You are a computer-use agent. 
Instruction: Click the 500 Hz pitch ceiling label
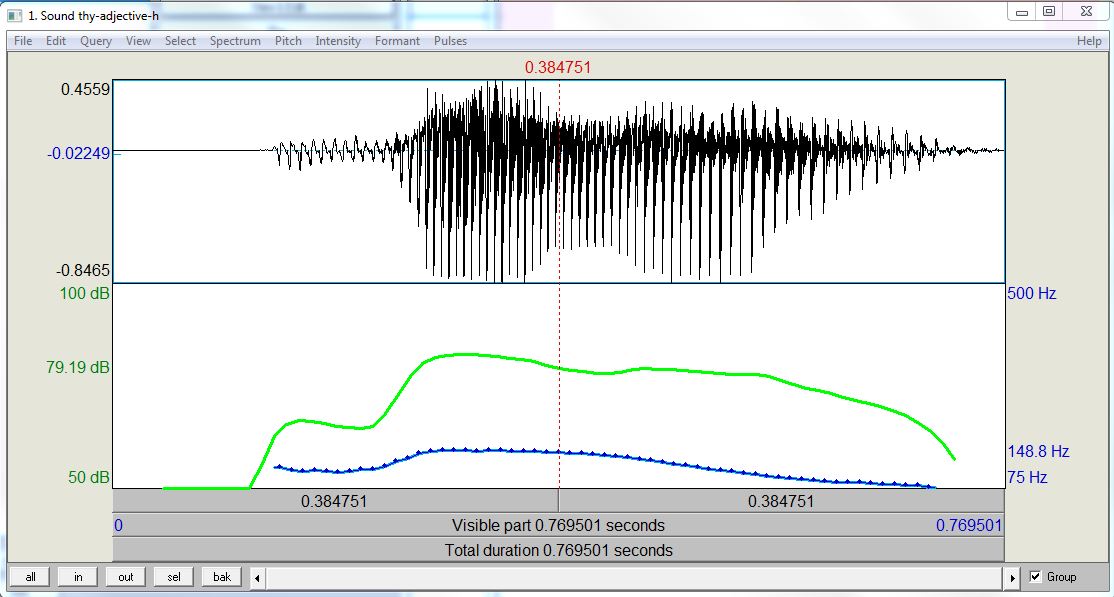tap(1032, 294)
